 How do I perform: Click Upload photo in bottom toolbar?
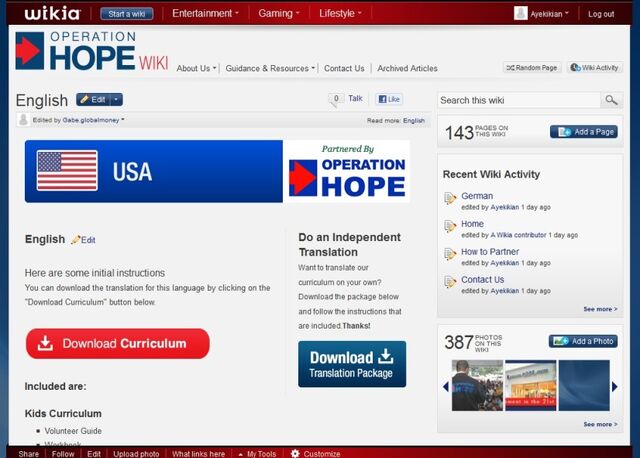[136, 454]
